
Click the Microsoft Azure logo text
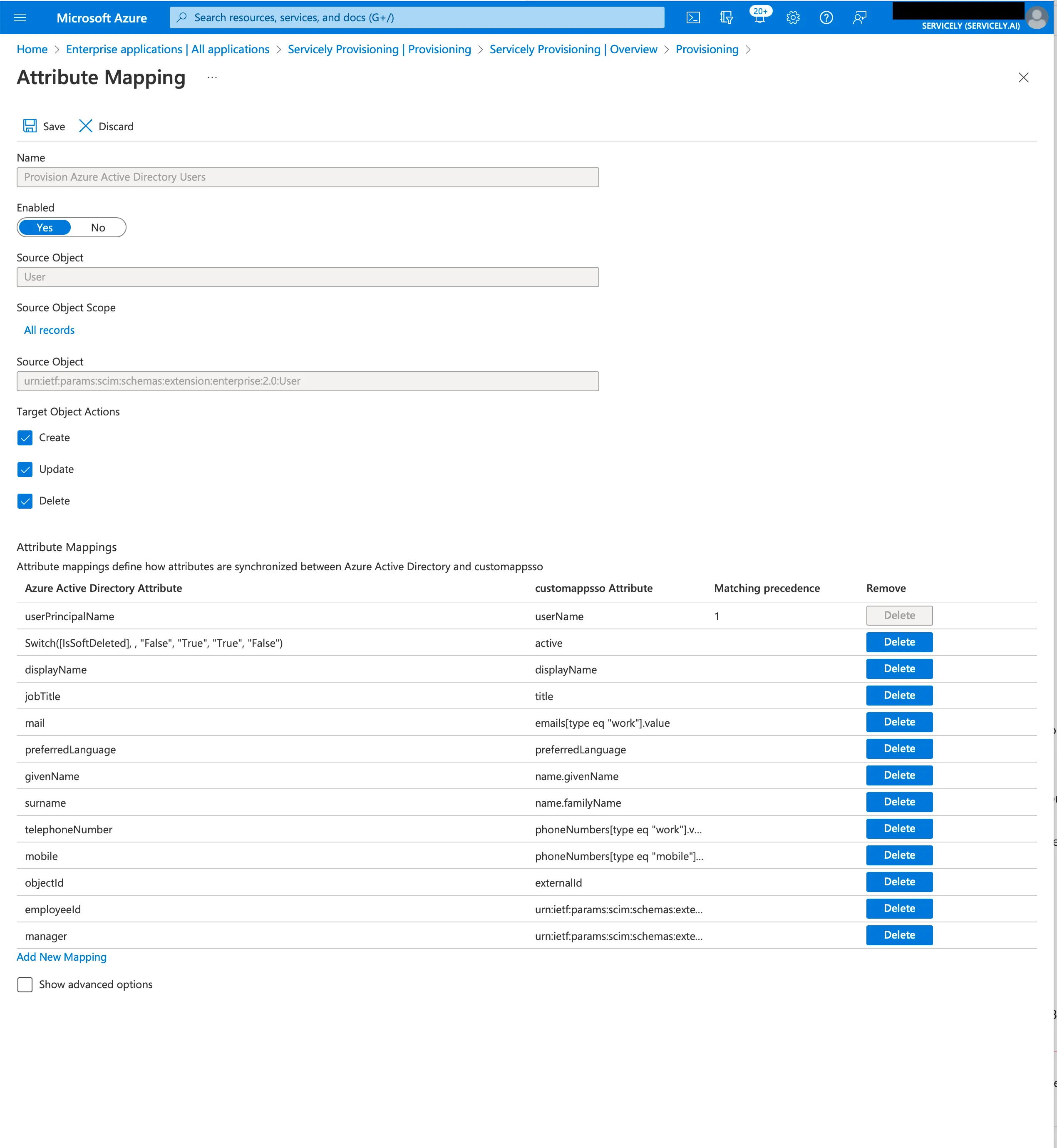[x=102, y=18]
